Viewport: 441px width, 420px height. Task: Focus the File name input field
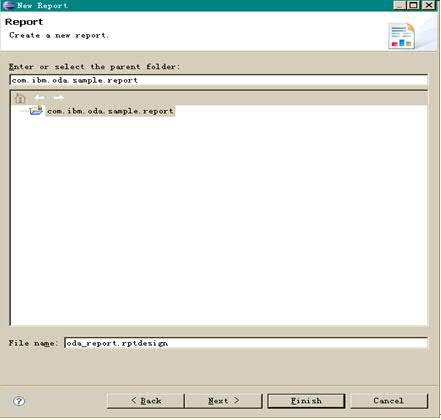coord(246,343)
